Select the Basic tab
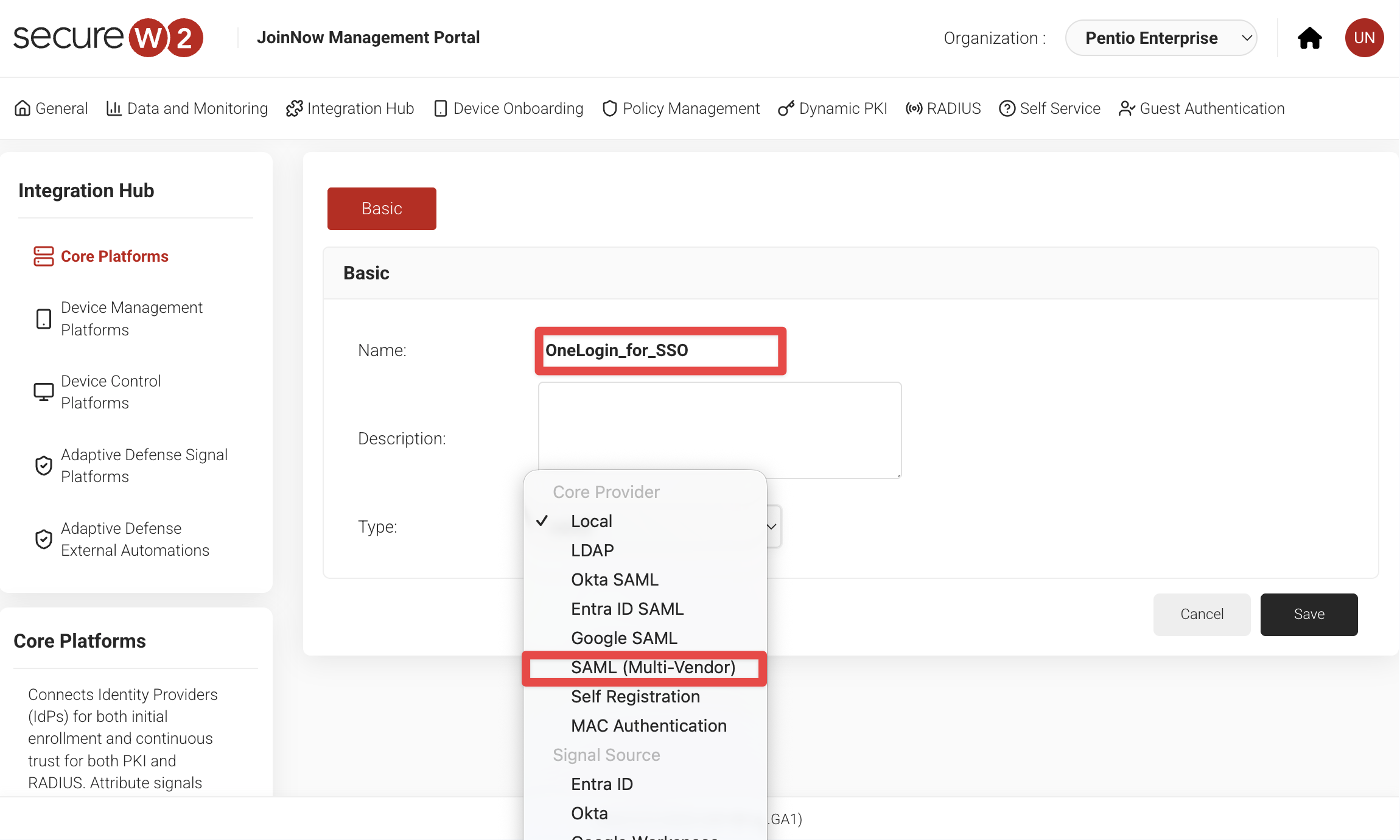1400x840 pixels. click(x=382, y=209)
